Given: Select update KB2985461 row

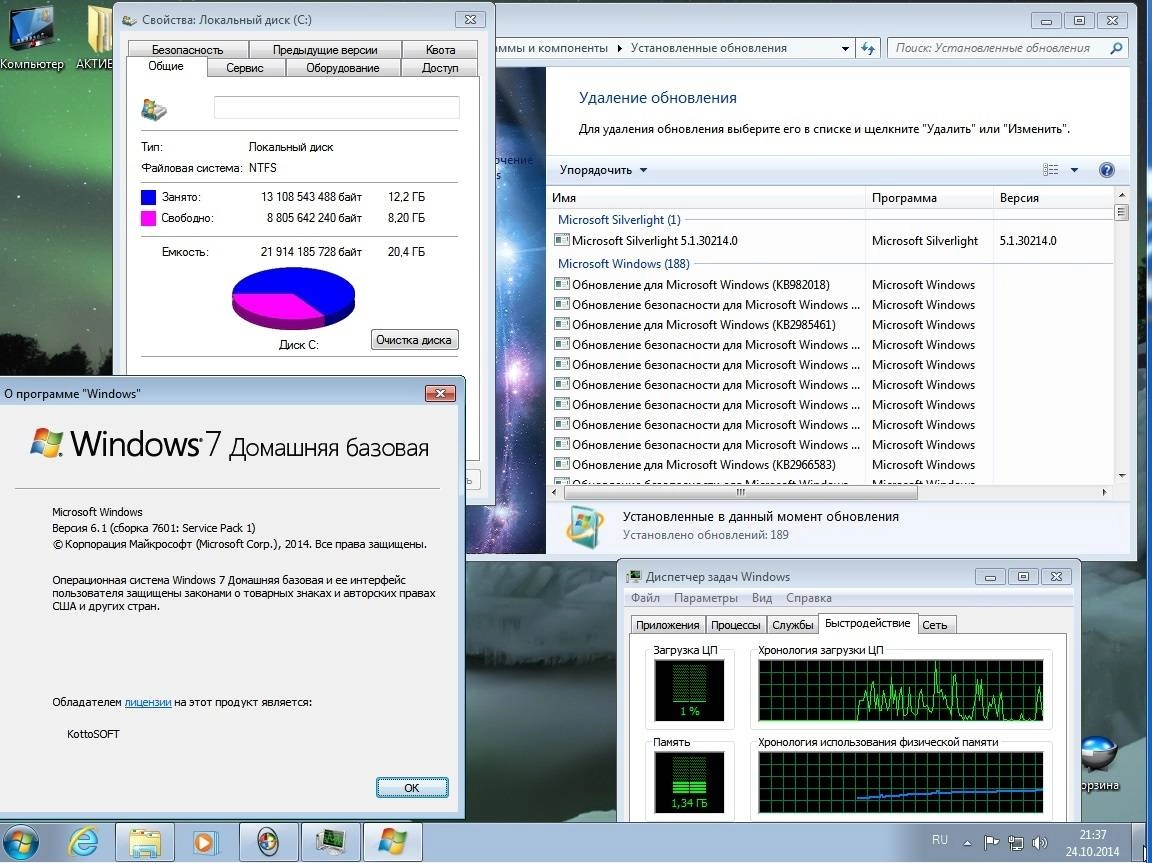Looking at the screenshot, I should click(x=833, y=325).
